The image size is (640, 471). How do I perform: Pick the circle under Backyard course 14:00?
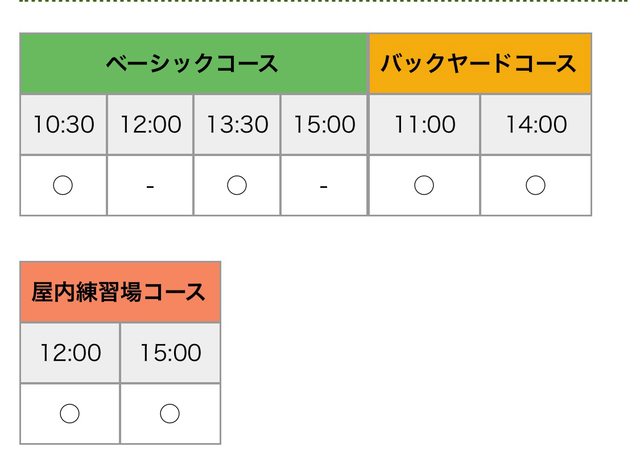pos(535,185)
